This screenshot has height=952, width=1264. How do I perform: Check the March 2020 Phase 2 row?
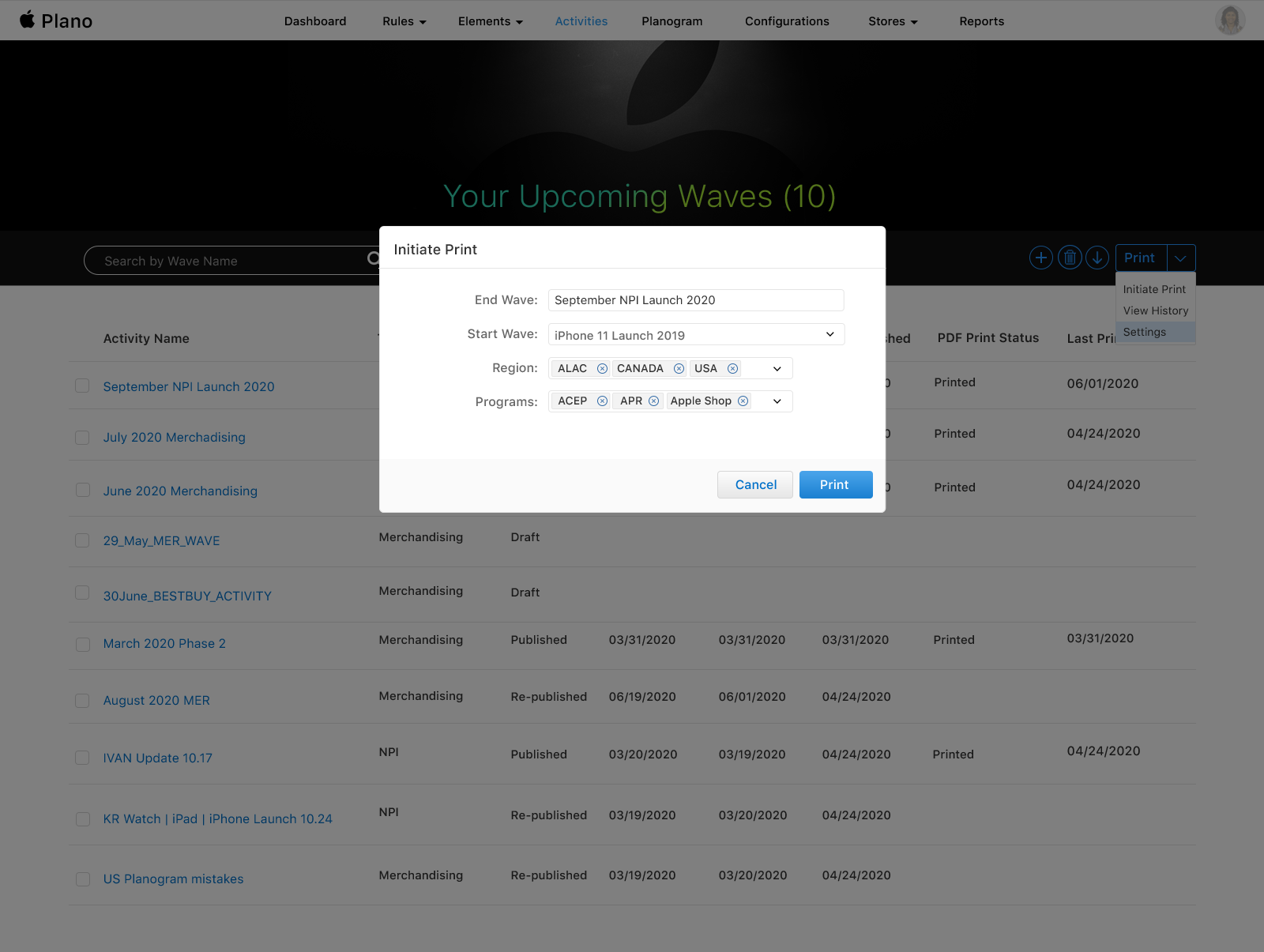pyautogui.click(x=82, y=645)
